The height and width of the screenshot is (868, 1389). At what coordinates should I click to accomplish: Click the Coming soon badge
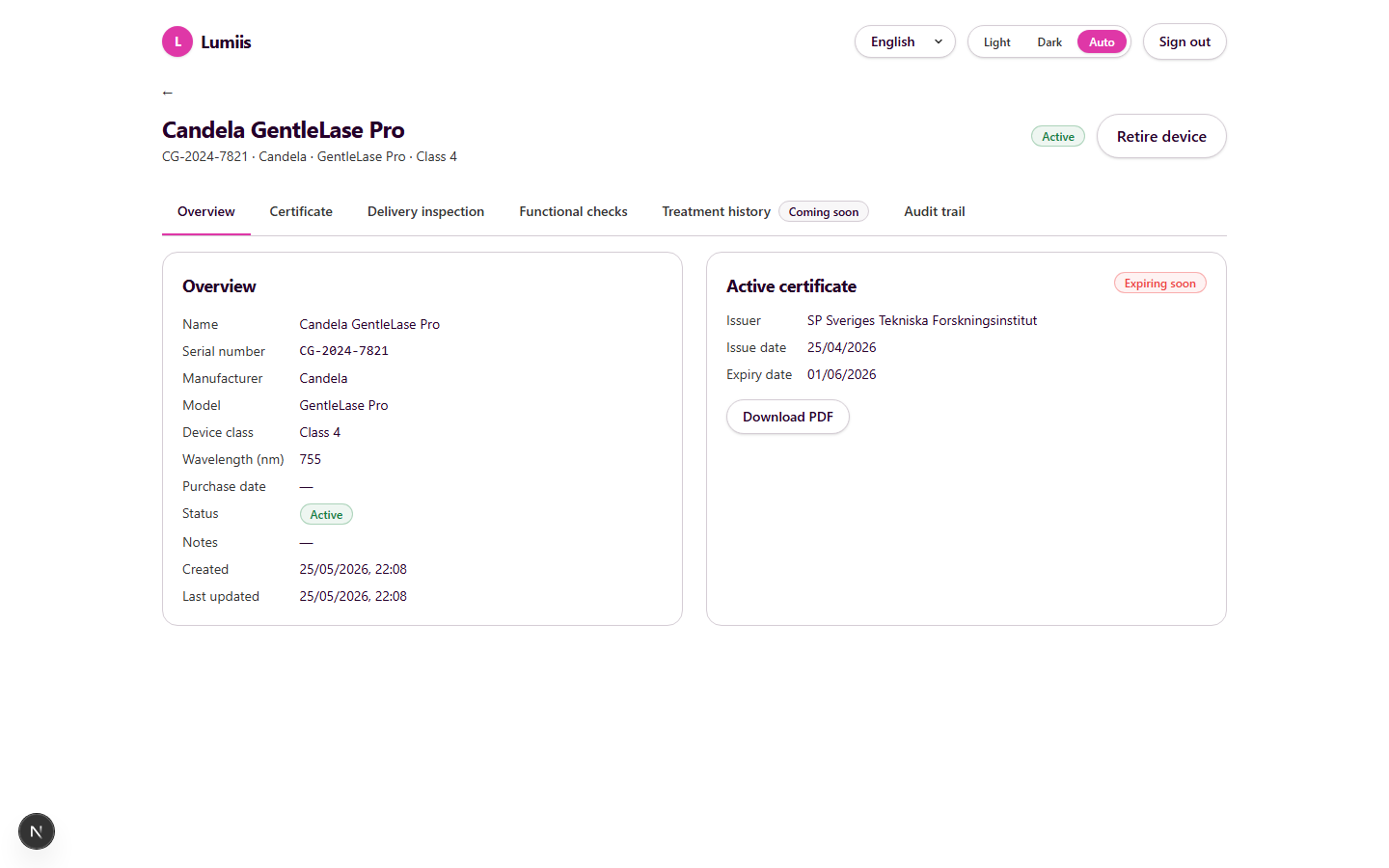tap(824, 212)
